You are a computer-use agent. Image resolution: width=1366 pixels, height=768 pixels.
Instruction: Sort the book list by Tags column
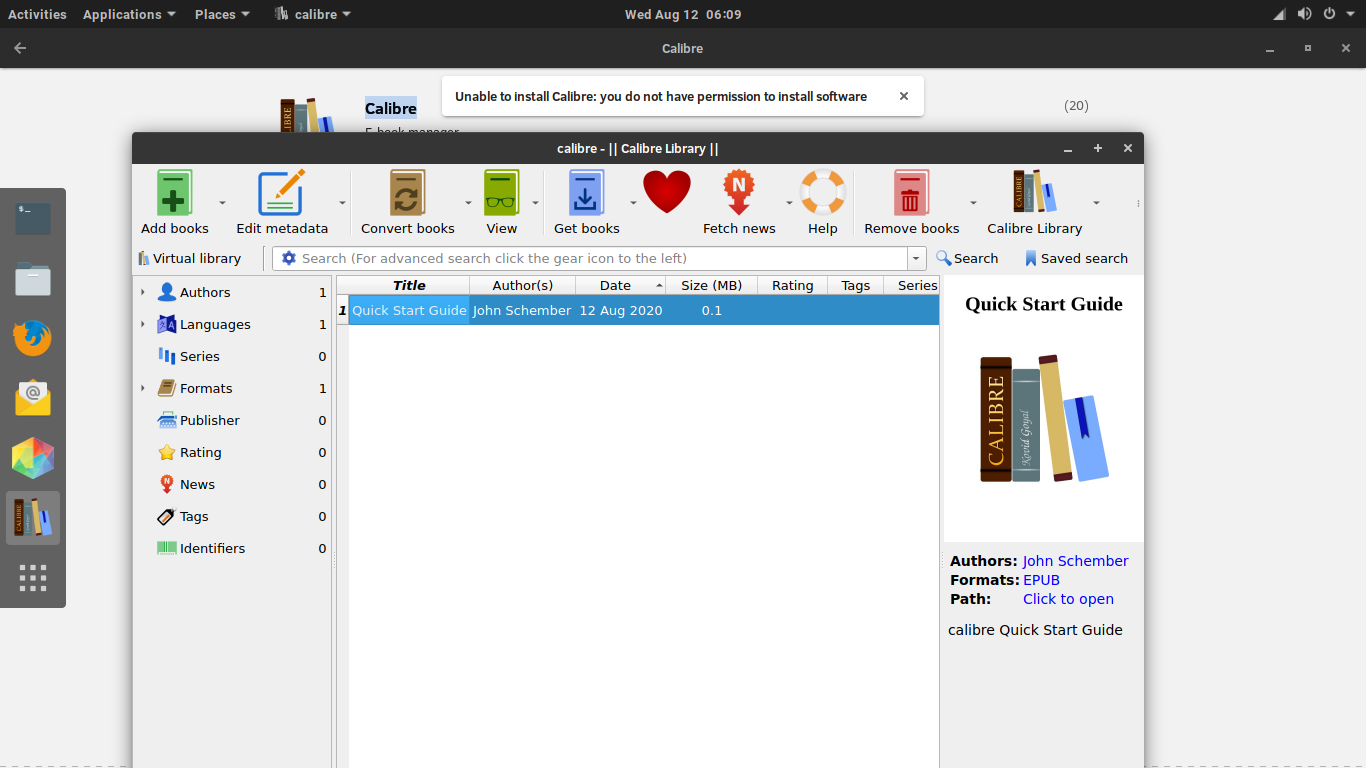click(x=855, y=285)
